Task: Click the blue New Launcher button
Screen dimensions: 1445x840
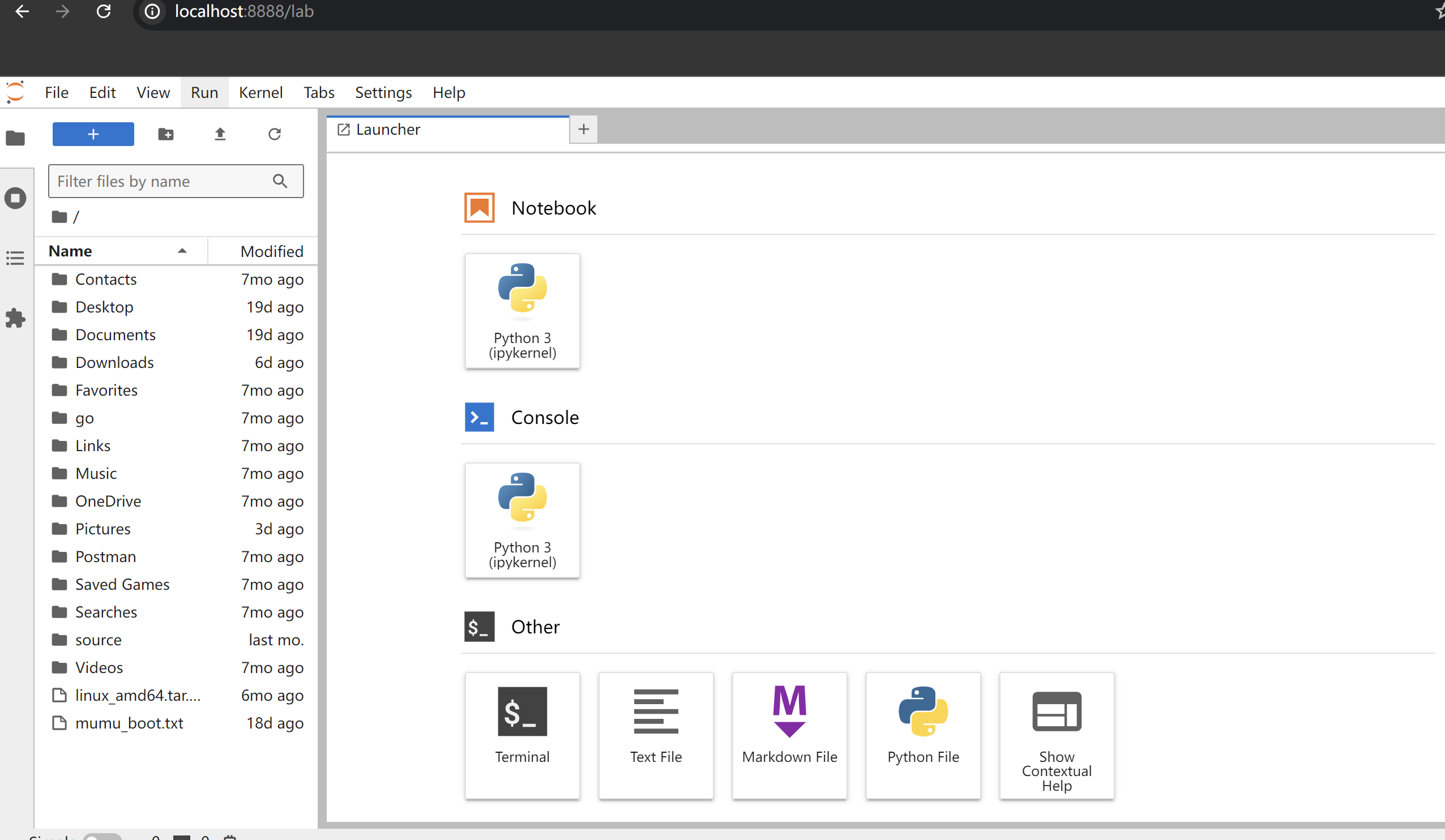Action: 93,134
